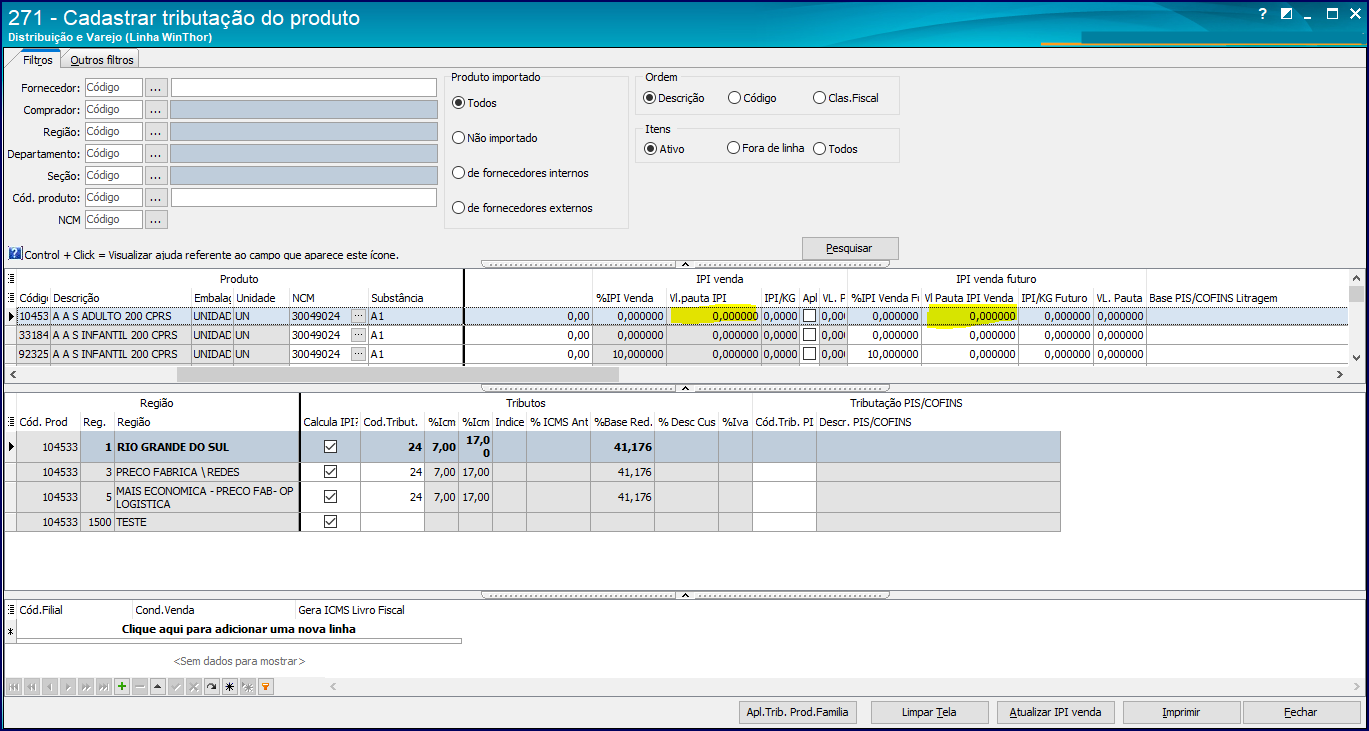
Task: Click product grid horizontal scrollbar thumb
Action: click(398, 374)
